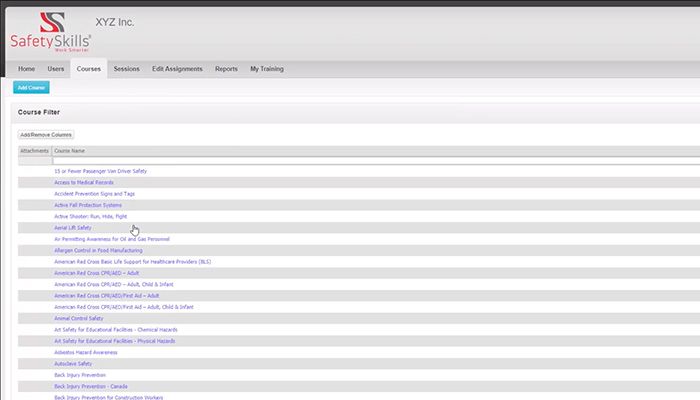Open Active Fall Protection Systems course
The height and width of the screenshot is (400, 700).
(x=88, y=205)
